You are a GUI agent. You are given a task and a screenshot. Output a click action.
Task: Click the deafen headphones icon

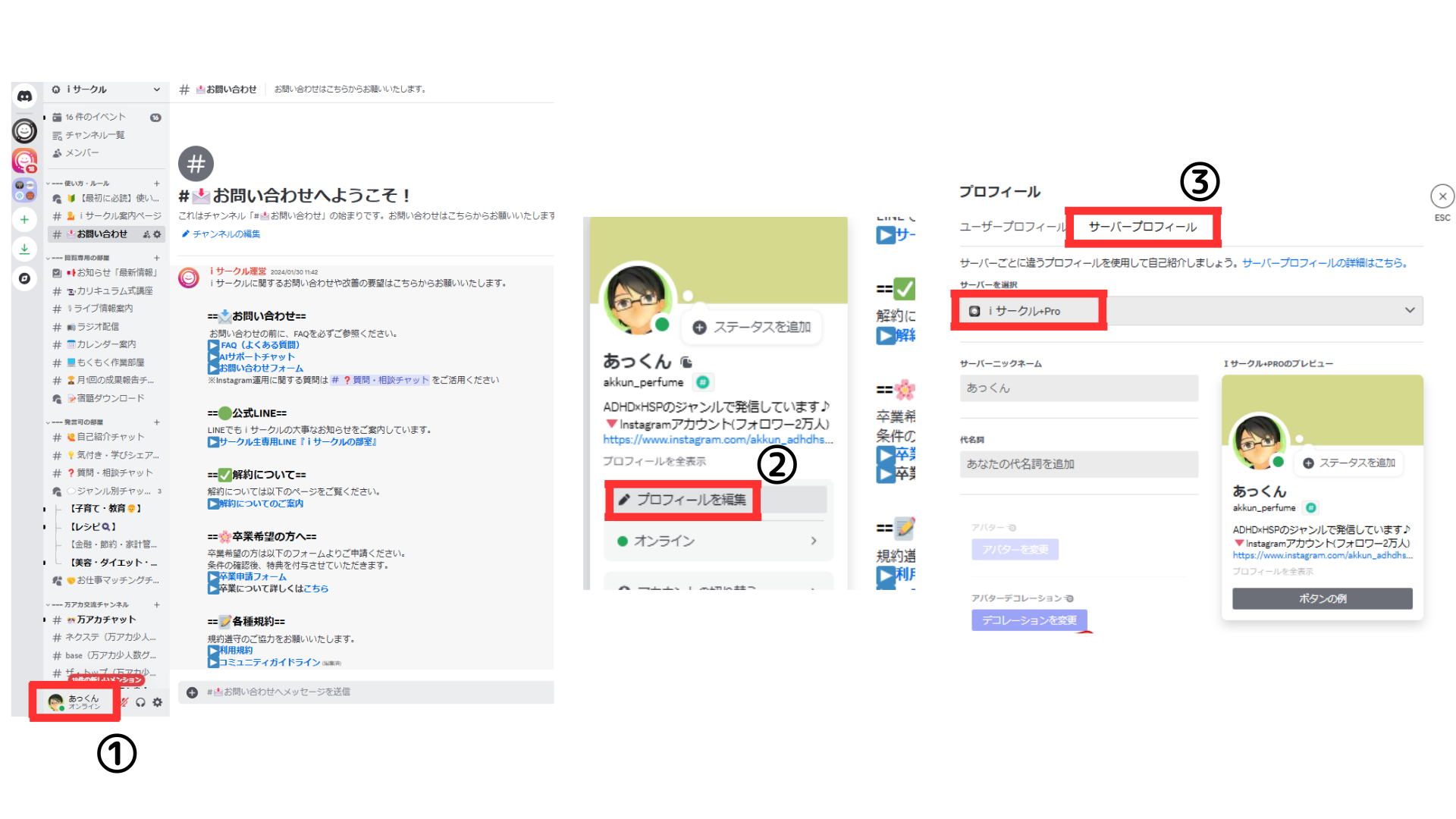pyautogui.click(x=140, y=702)
